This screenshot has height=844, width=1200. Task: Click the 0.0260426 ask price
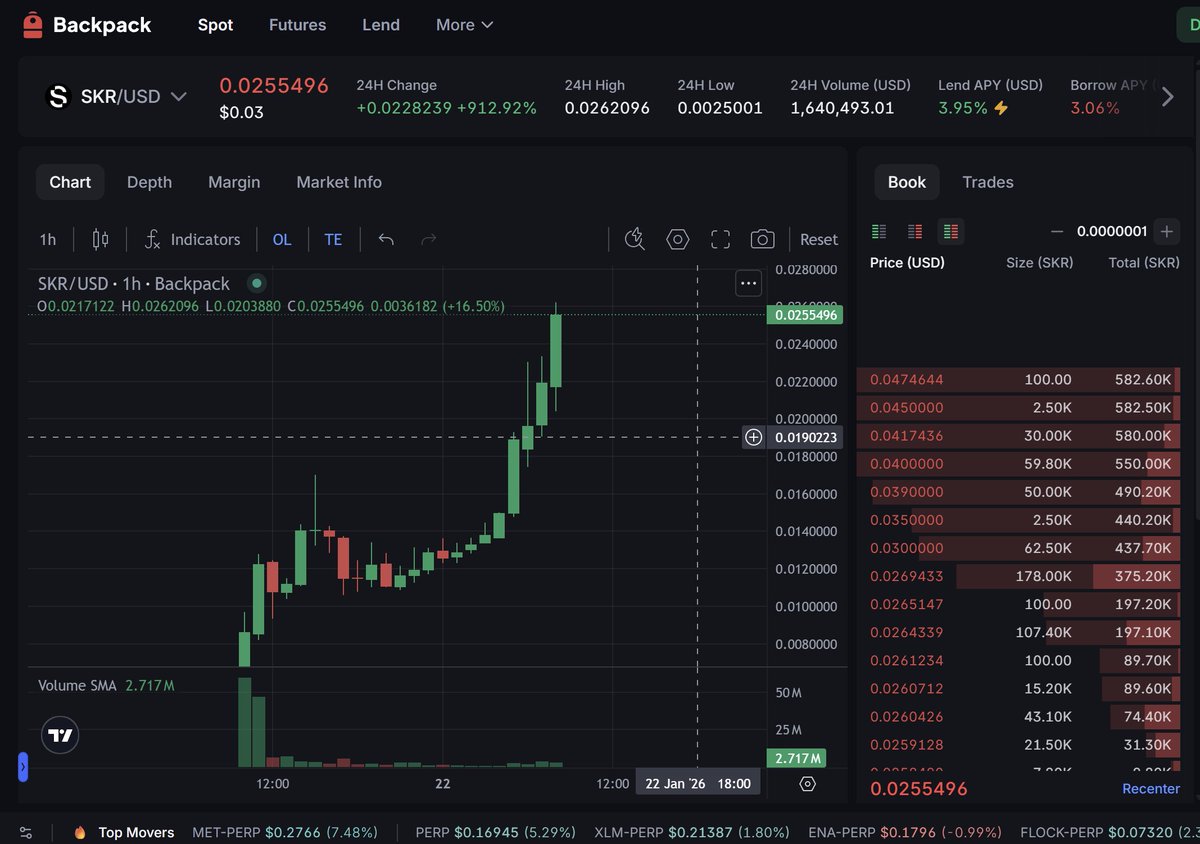click(907, 716)
